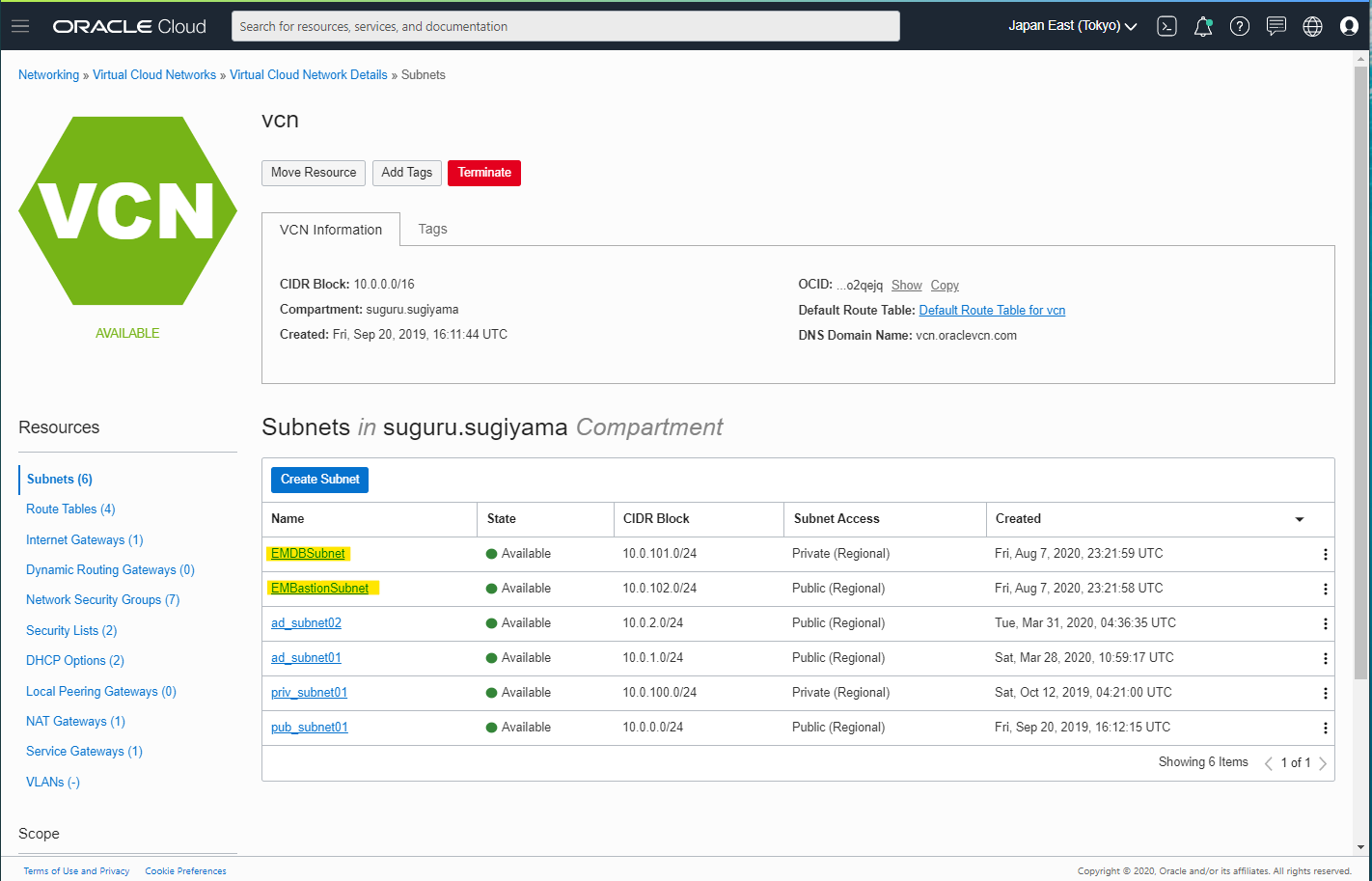Open Cloud Shell terminal
The image size is (1372, 881).
click(x=1166, y=26)
